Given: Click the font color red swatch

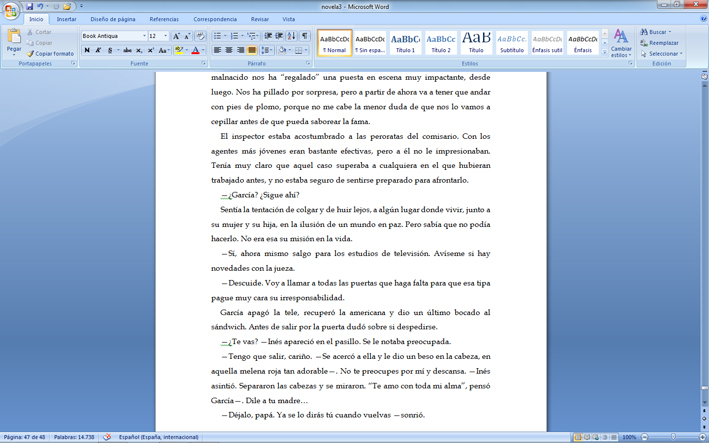Looking at the screenshot, I should tap(196, 50).
